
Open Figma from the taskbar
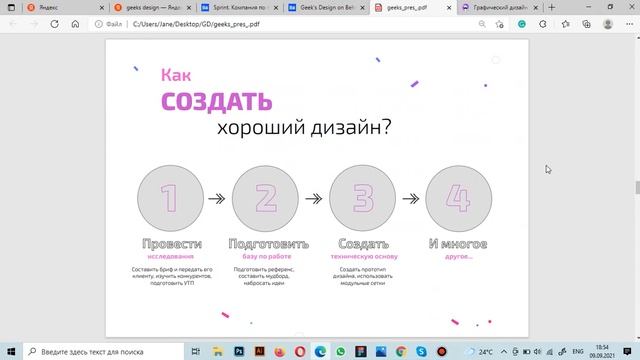pos(361,351)
